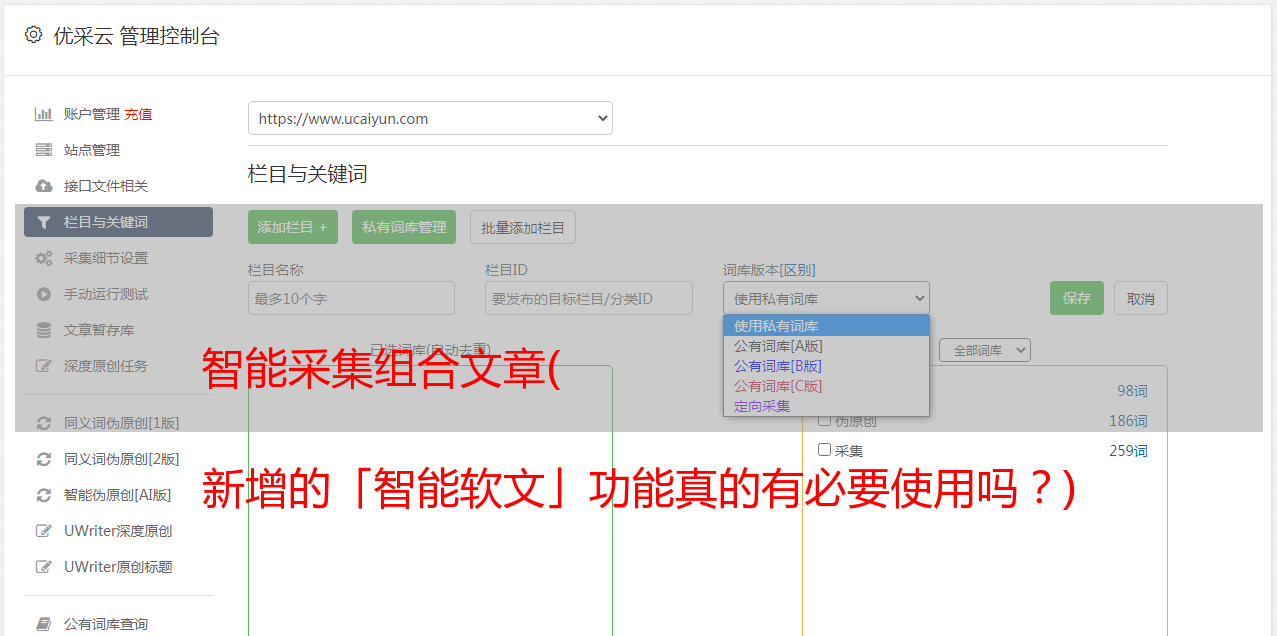Click the book icon for 公有词库查询
Image resolution: width=1277 pixels, height=636 pixels.
click(43, 624)
